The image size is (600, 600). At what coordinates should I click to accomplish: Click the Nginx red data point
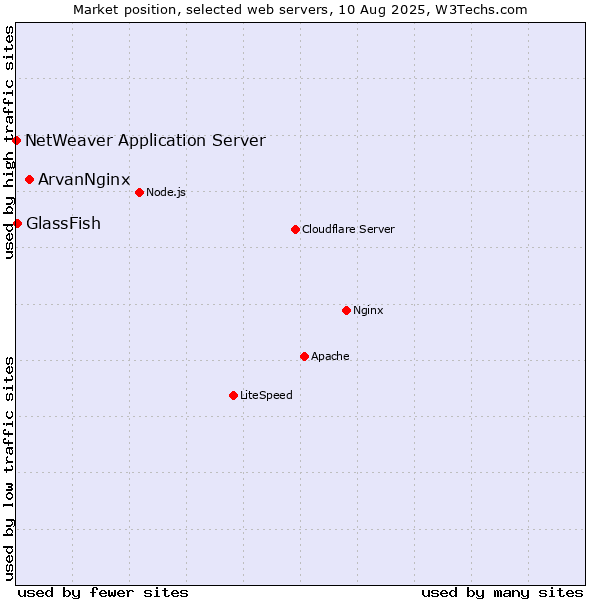pyautogui.click(x=346, y=311)
